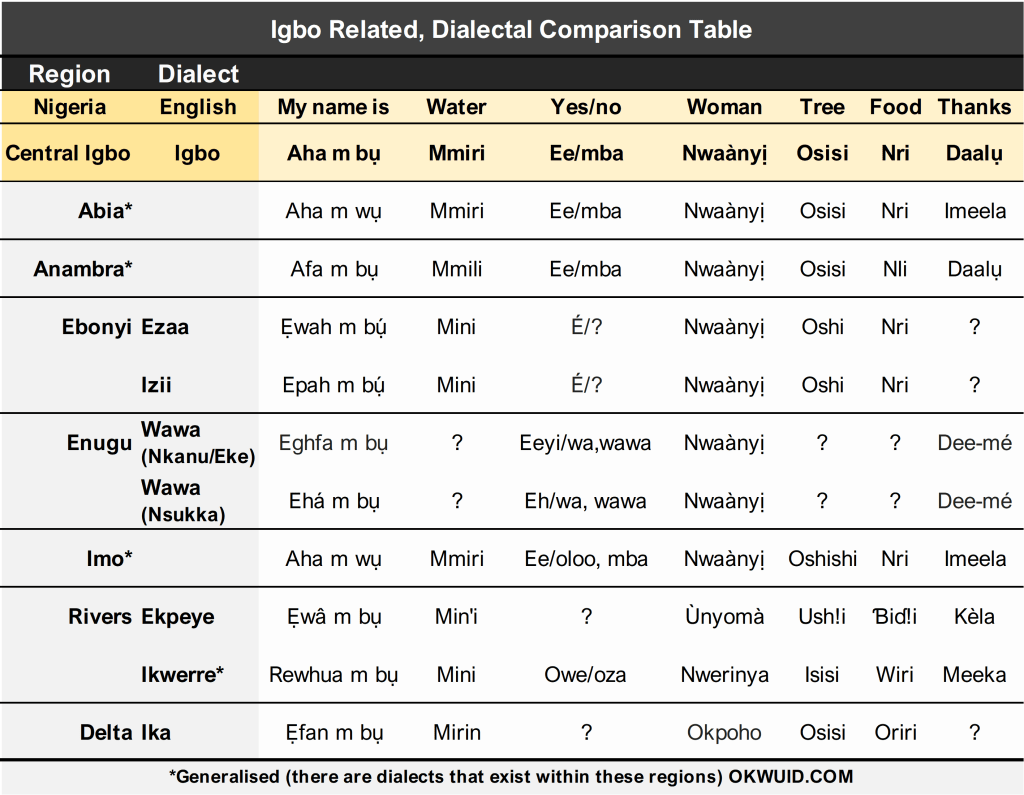1024x795 pixels.
Task: Click the Izii dialect cell
Action: click(x=156, y=384)
